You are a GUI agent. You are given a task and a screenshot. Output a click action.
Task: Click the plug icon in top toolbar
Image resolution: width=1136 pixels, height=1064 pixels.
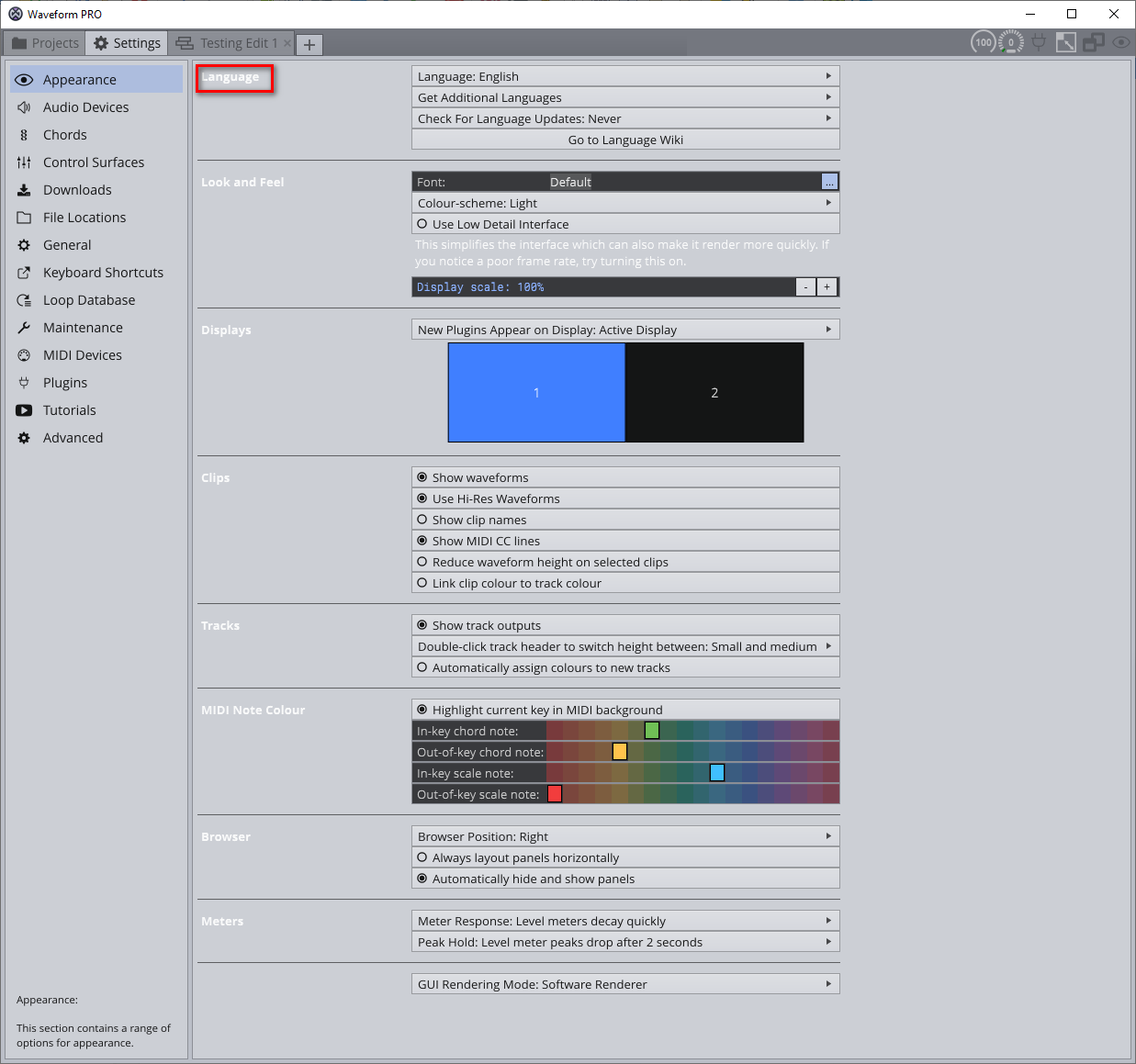[x=1039, y=42]
